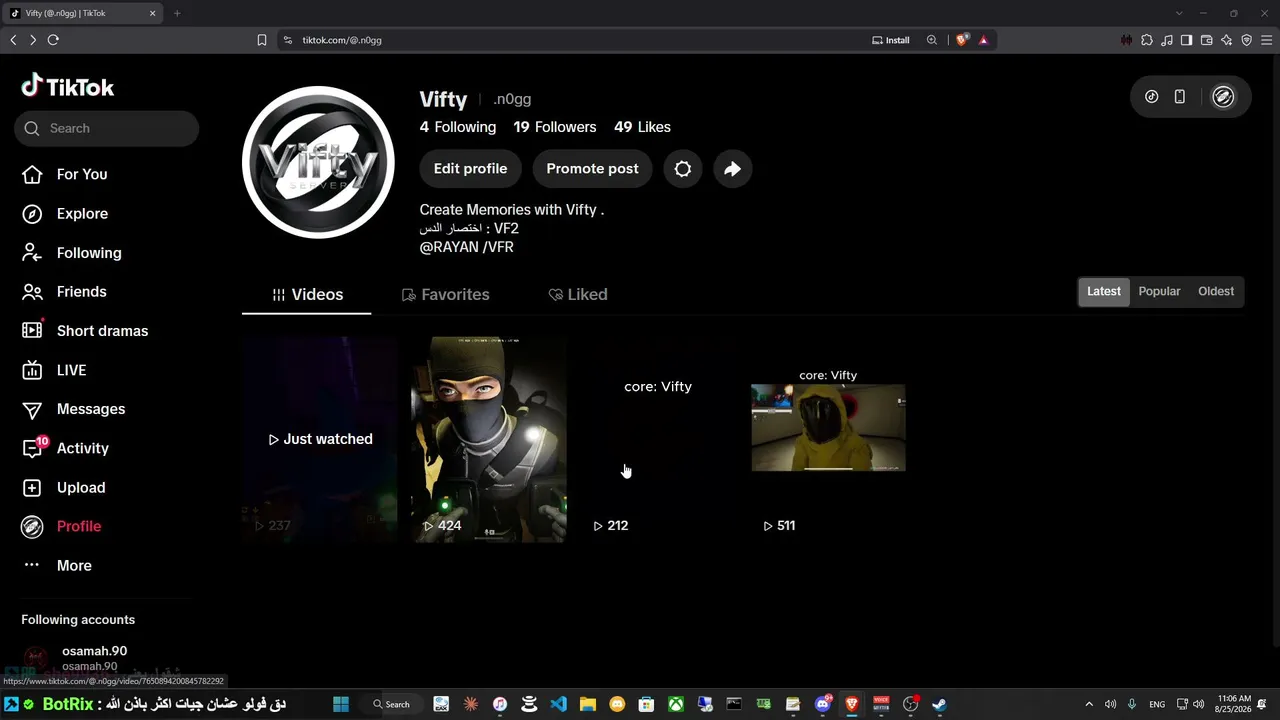Open the Brave VPN shield icon
This screenshot has height=720, width=1280.
click(1247, 40)
